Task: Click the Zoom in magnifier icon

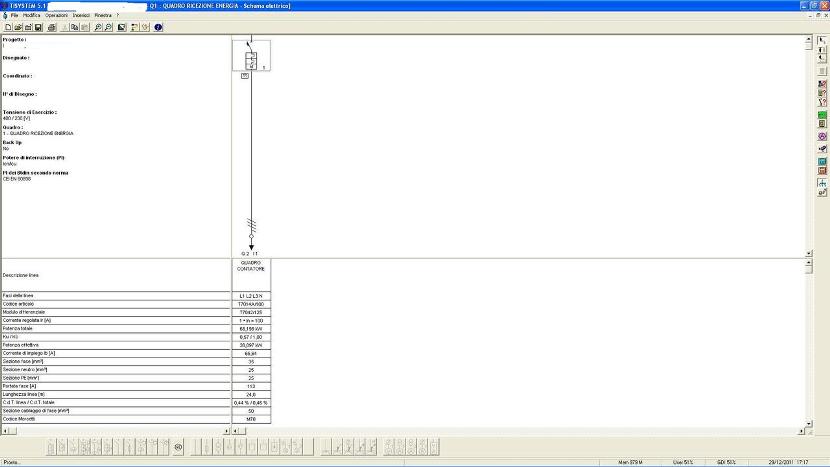Action: pos(97,27)
